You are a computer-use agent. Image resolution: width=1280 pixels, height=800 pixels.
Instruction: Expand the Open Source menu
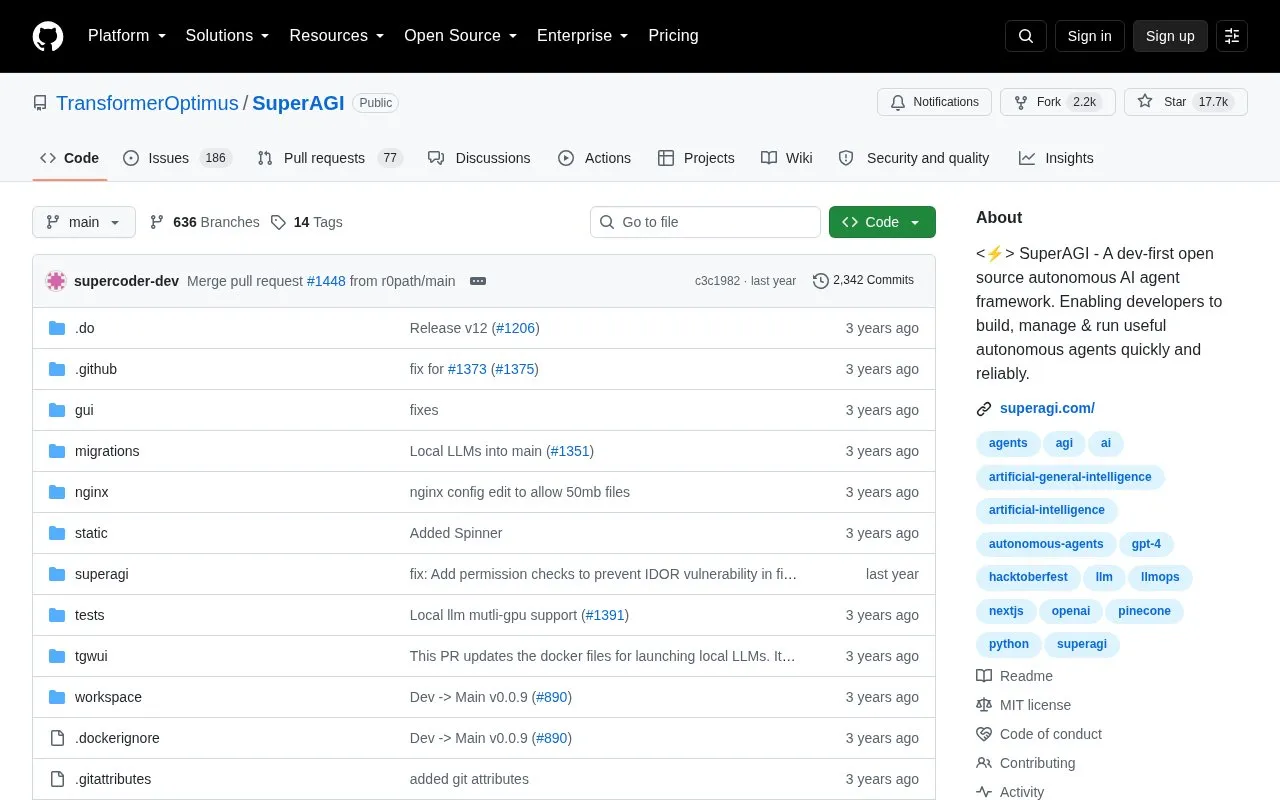460,36
